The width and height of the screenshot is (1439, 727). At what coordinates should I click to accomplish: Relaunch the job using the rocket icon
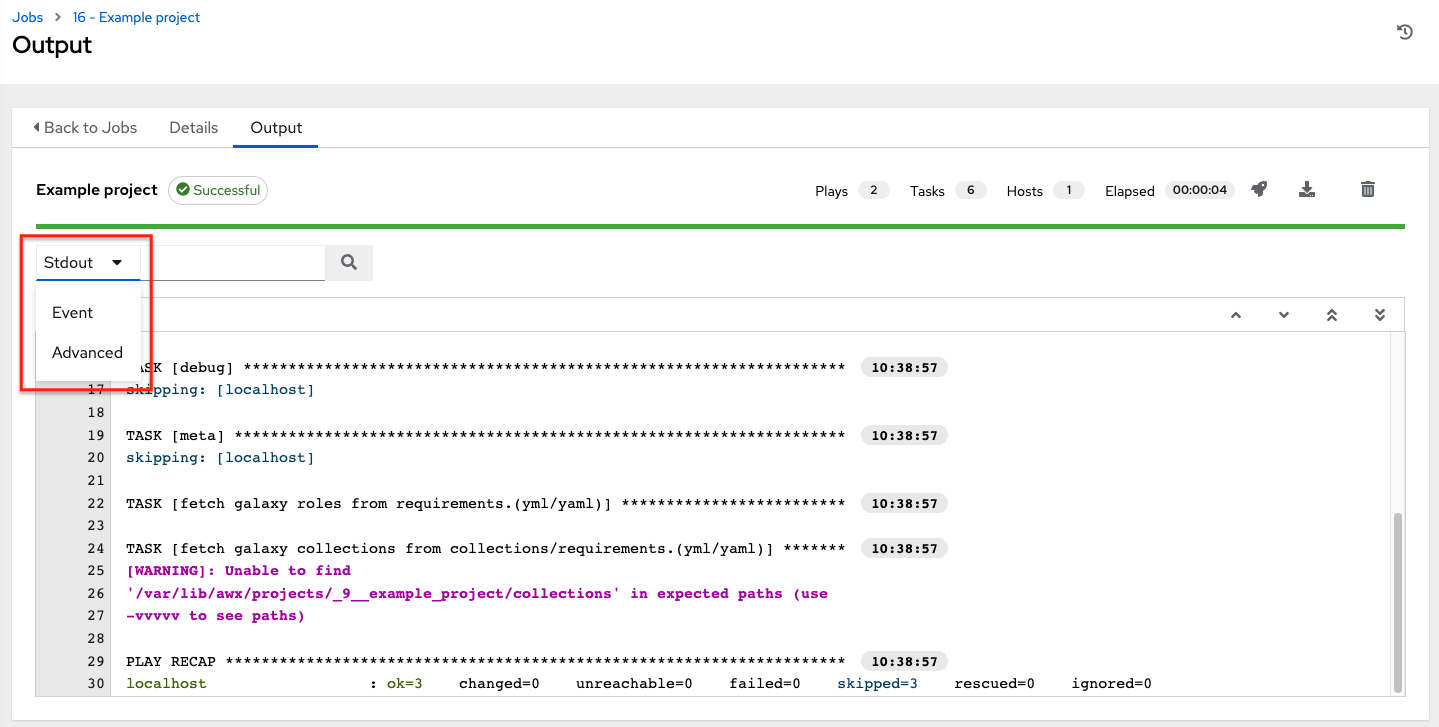[1258, 189]
